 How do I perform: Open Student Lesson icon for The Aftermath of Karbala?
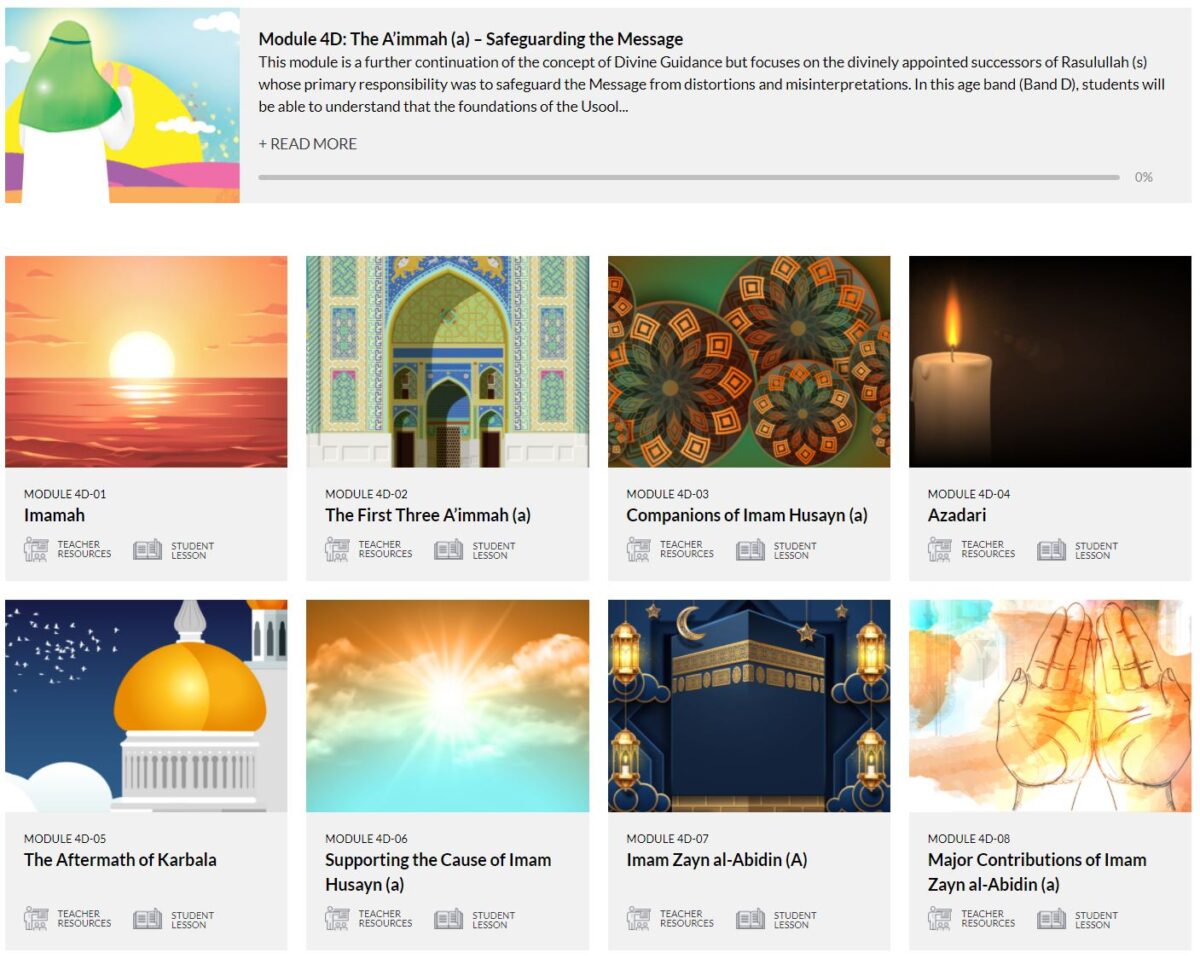[x=147, y=919]
